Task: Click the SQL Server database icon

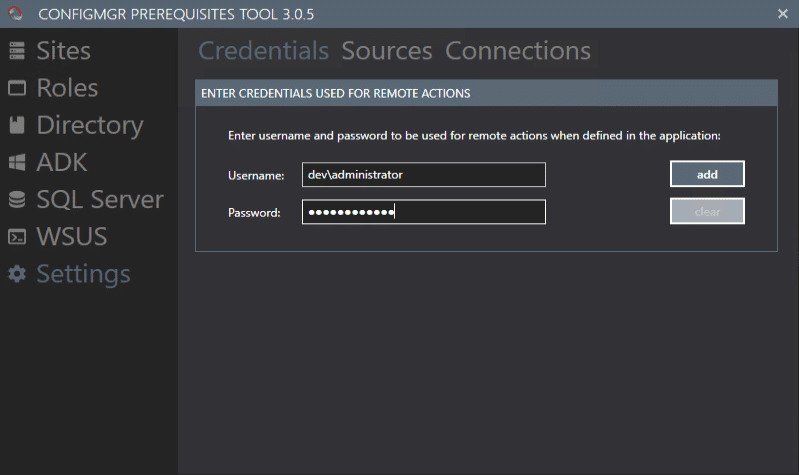Action: coord(17,200)
